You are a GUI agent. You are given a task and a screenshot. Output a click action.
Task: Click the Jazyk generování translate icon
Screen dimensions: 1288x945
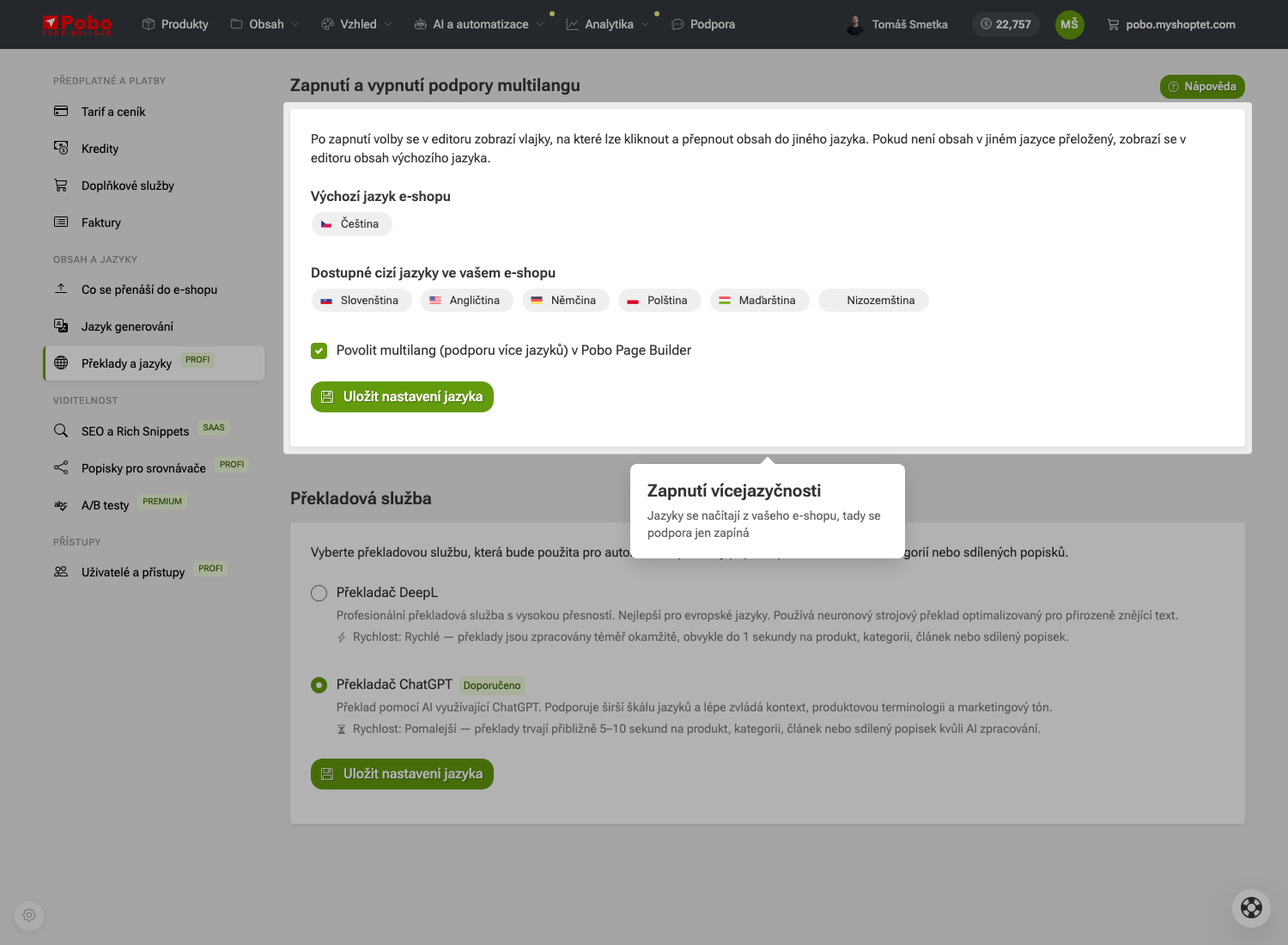(61, 326)
